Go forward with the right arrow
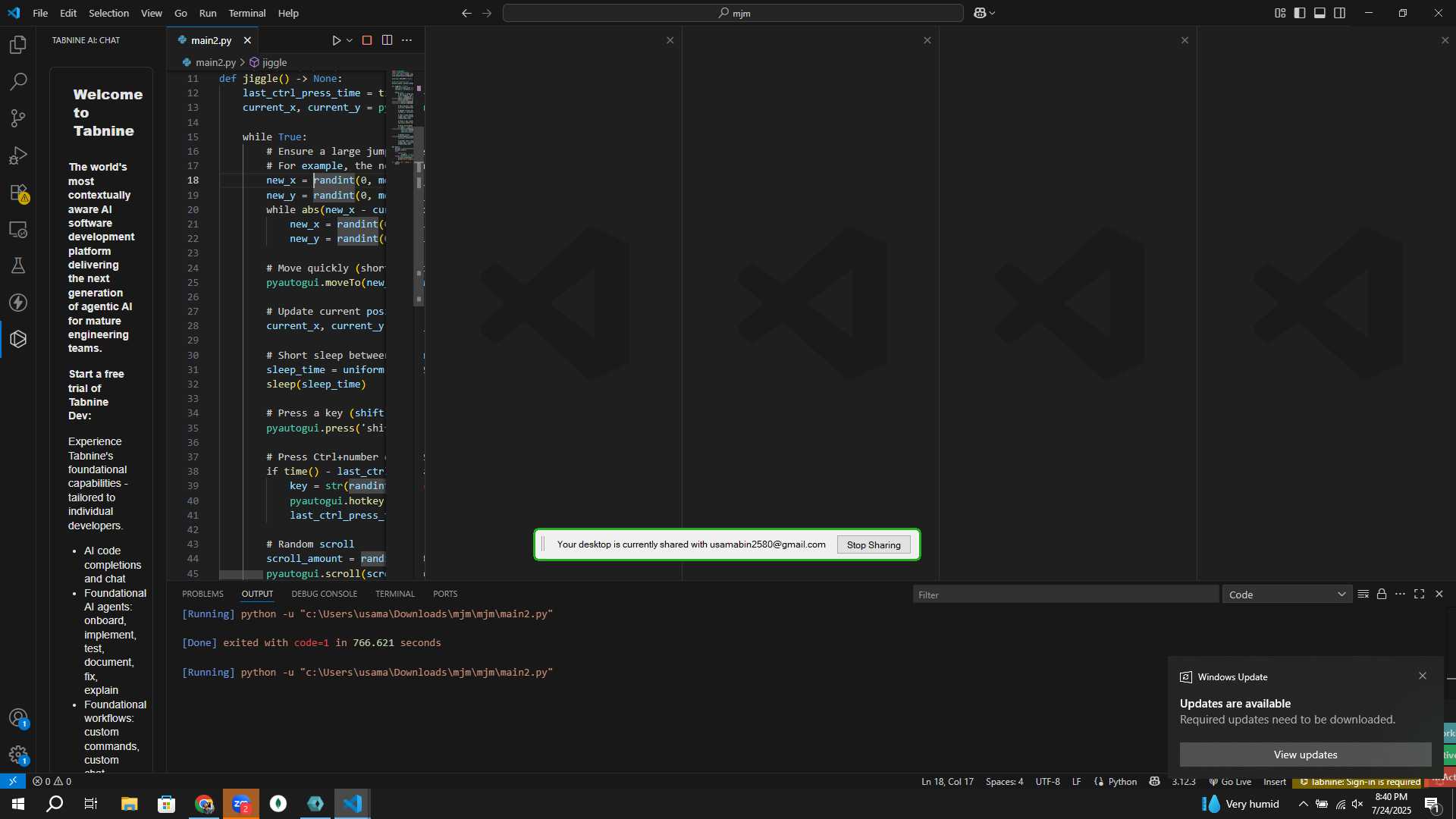Viewport: 1456px width, 819px height. [x=487, y=13]
